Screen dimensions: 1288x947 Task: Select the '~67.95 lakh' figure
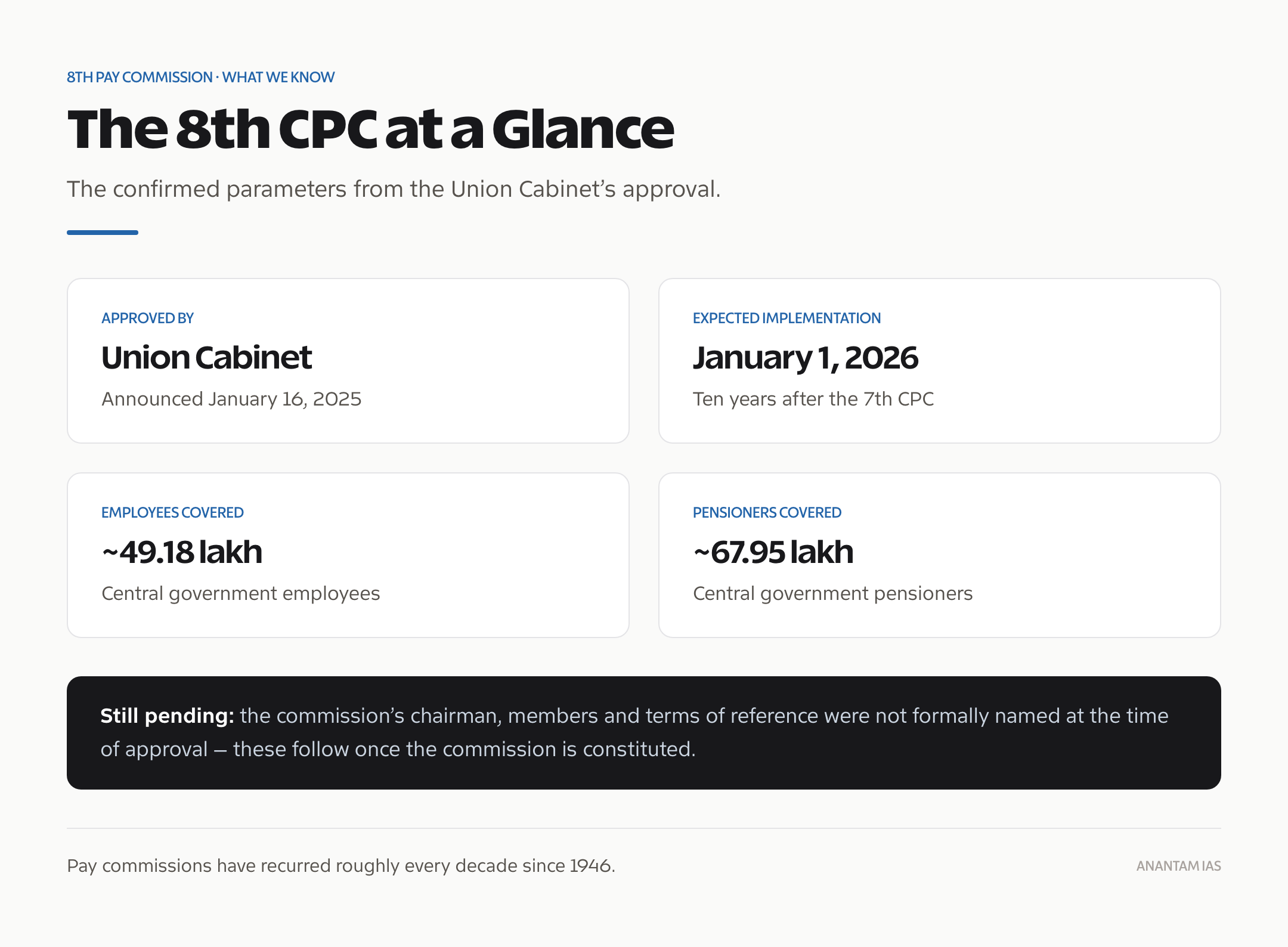tap(773, 552)
